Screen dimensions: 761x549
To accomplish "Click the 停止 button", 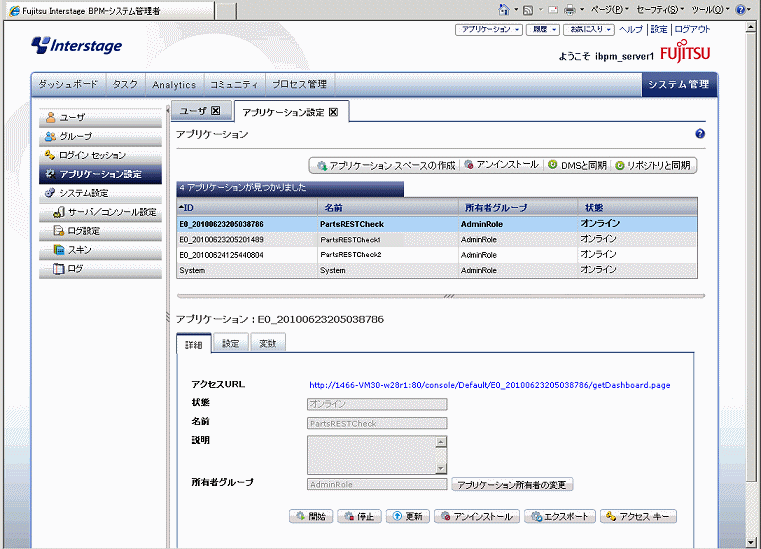I will 360,516.
